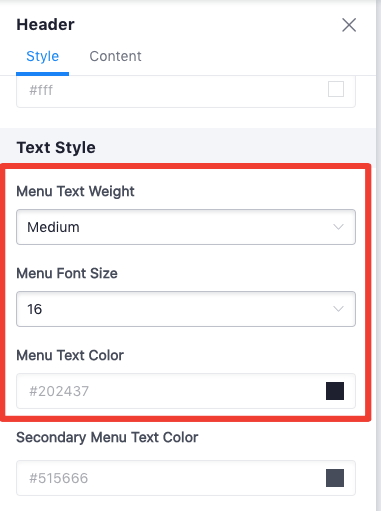Select the Menu Font Size label

[67, 273]
